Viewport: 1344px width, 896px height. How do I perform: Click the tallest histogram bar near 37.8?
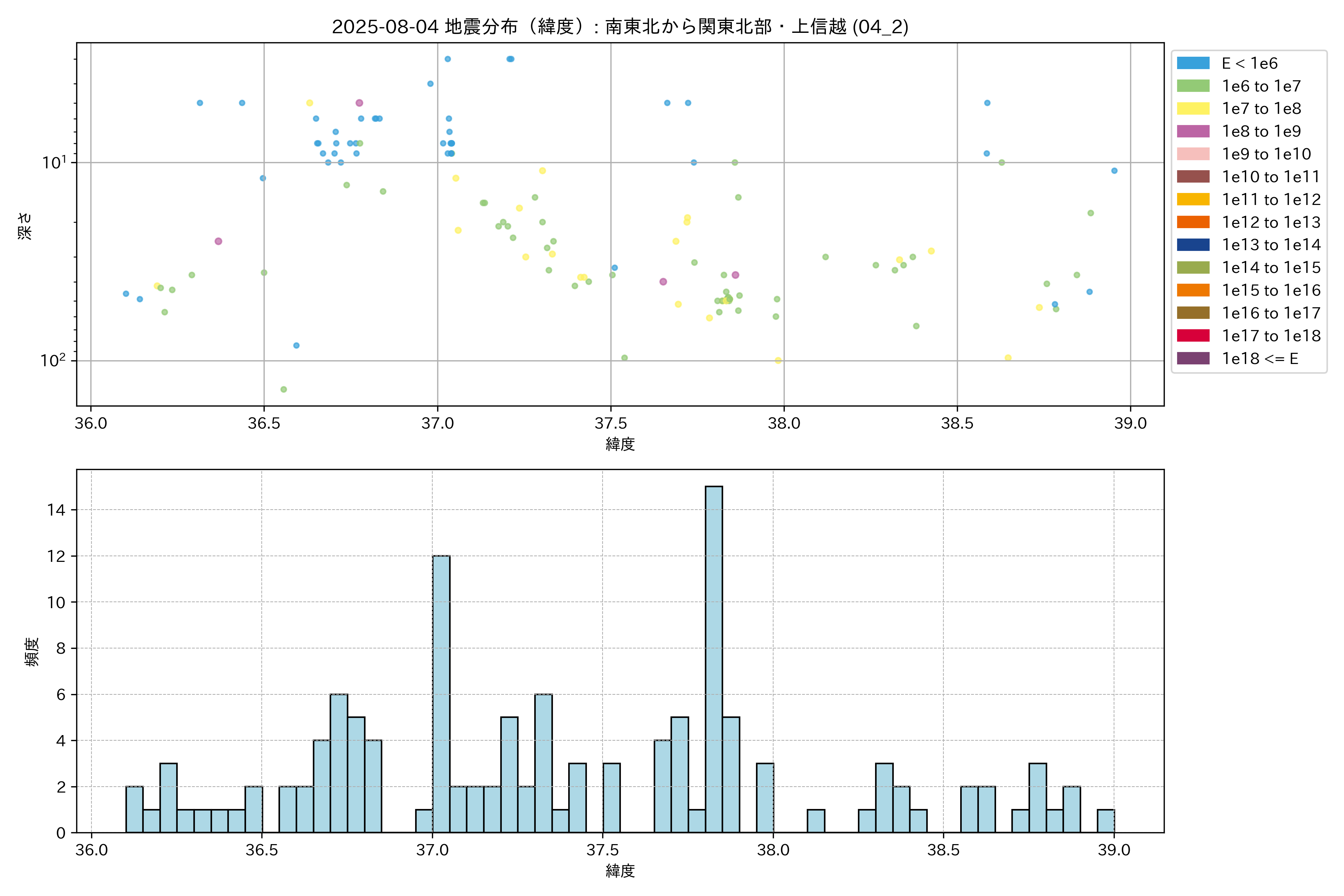(714, 659)
